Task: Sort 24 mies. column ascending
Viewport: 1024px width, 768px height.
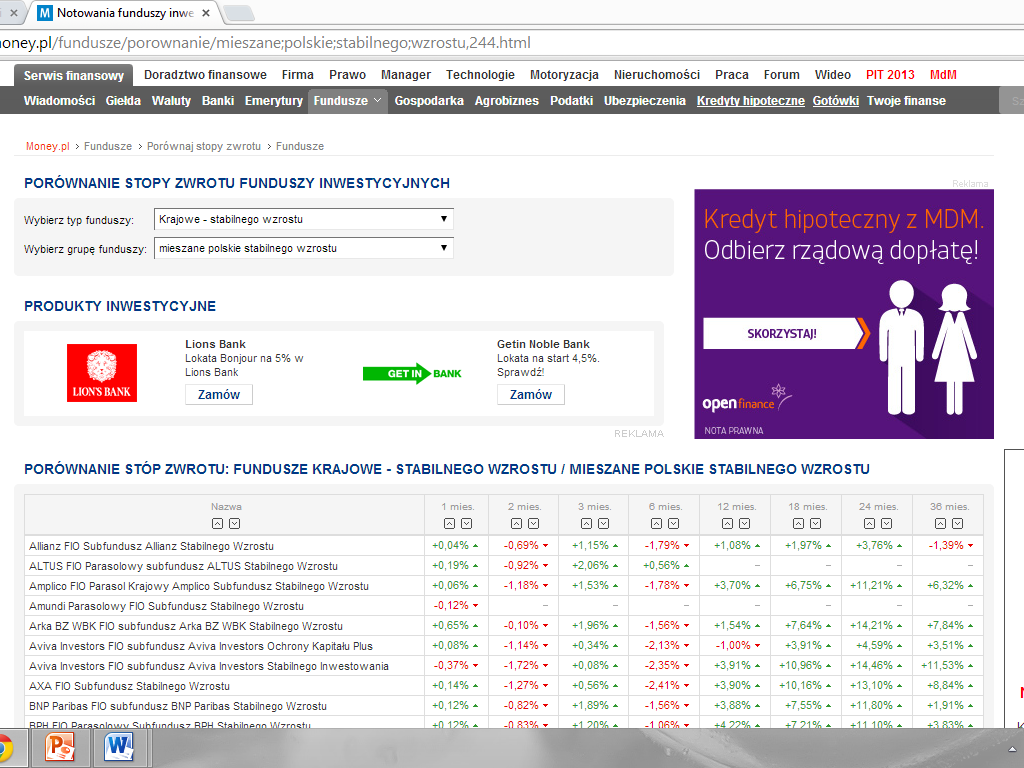Action: pyautogui.click(x=869, y=523)
